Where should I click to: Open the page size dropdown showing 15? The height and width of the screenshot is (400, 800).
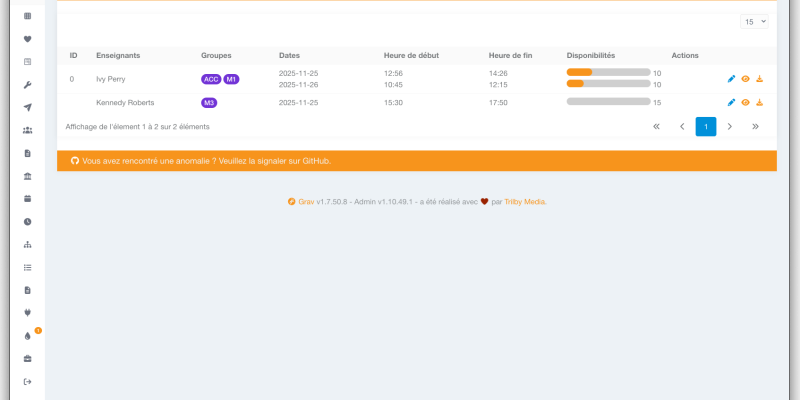pyautogui.click(x=754, y=21)
